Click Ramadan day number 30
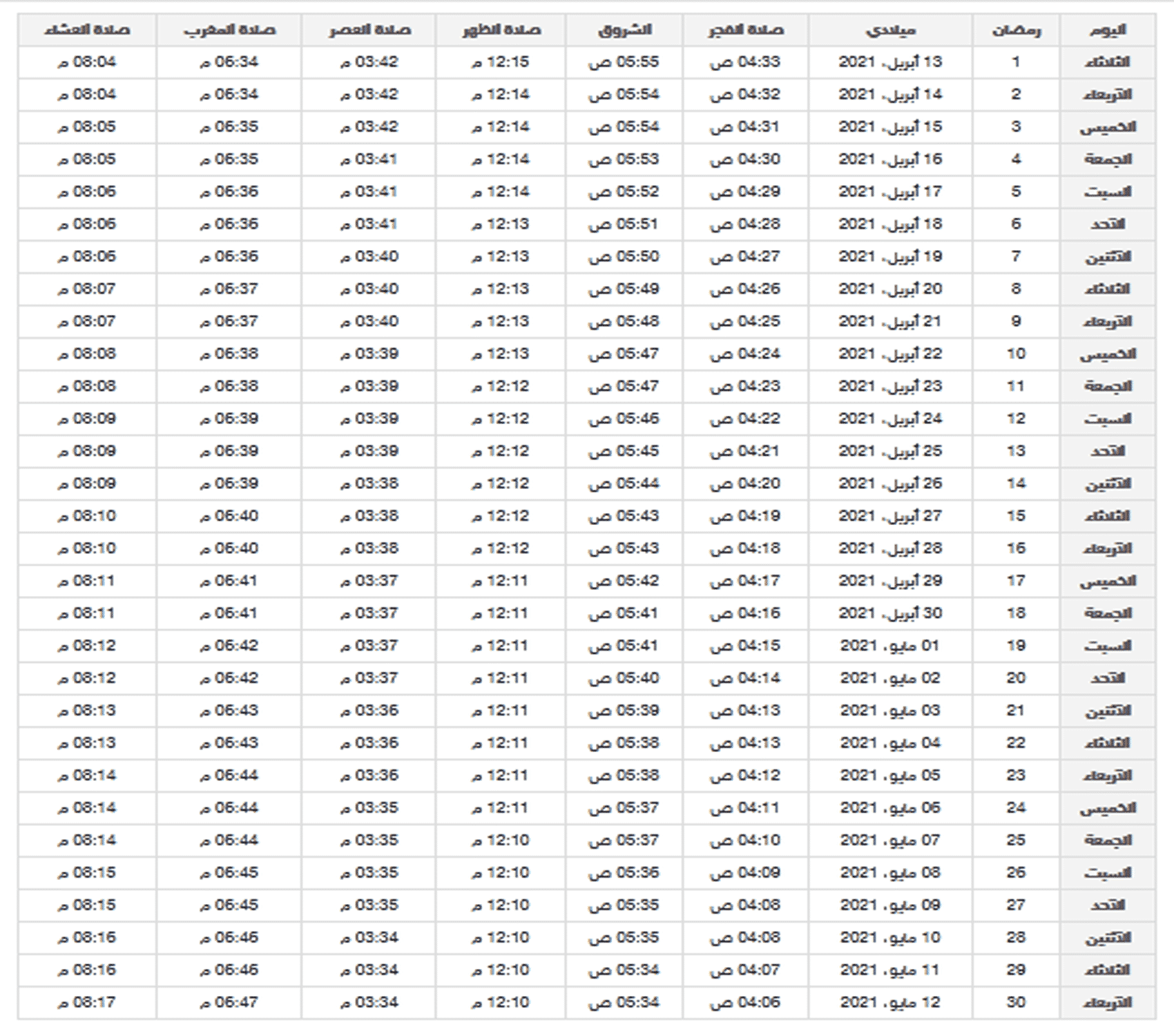Viewport: 1174px width, 1036px height. click(1016, 1003)
